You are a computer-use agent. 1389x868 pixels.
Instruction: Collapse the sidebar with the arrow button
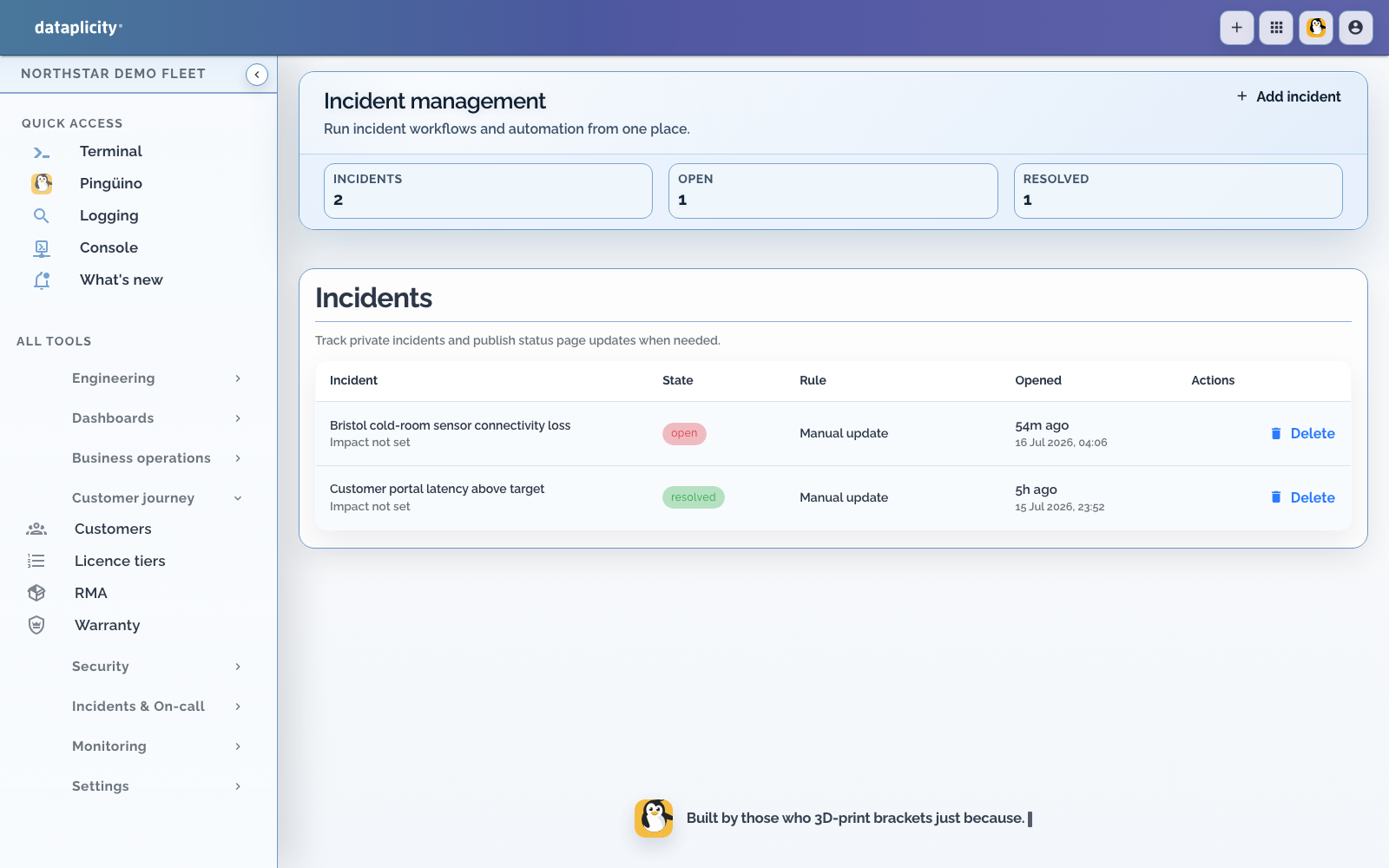[257, 75]
